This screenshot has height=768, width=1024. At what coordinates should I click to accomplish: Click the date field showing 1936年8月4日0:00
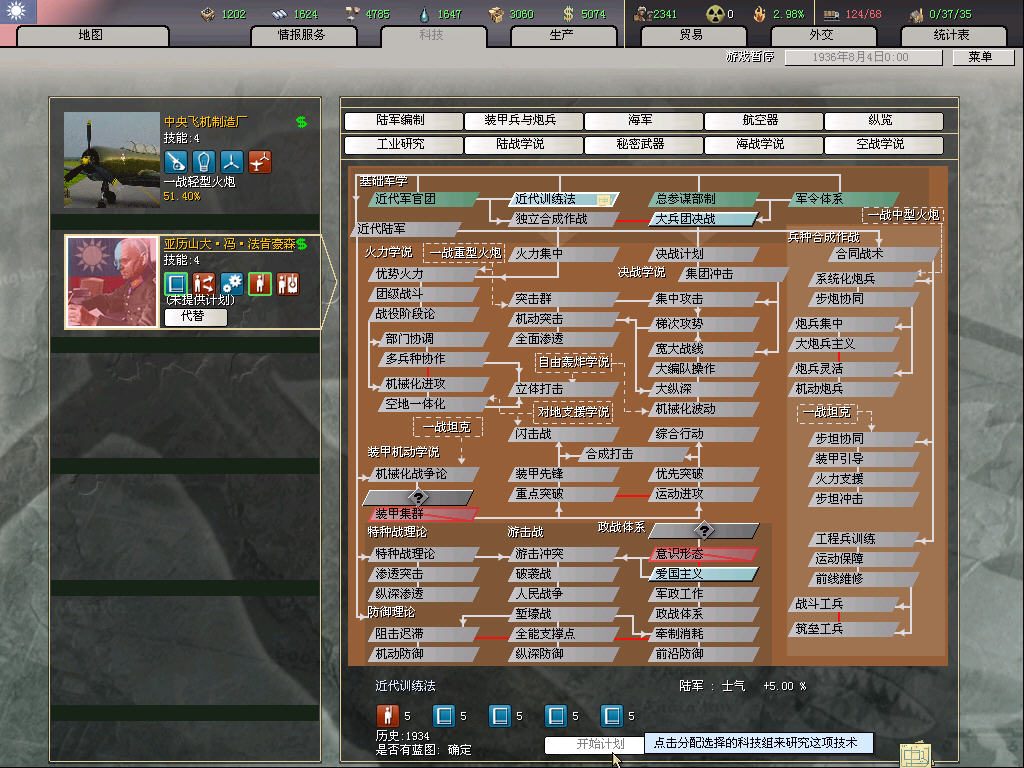point(863,57)
